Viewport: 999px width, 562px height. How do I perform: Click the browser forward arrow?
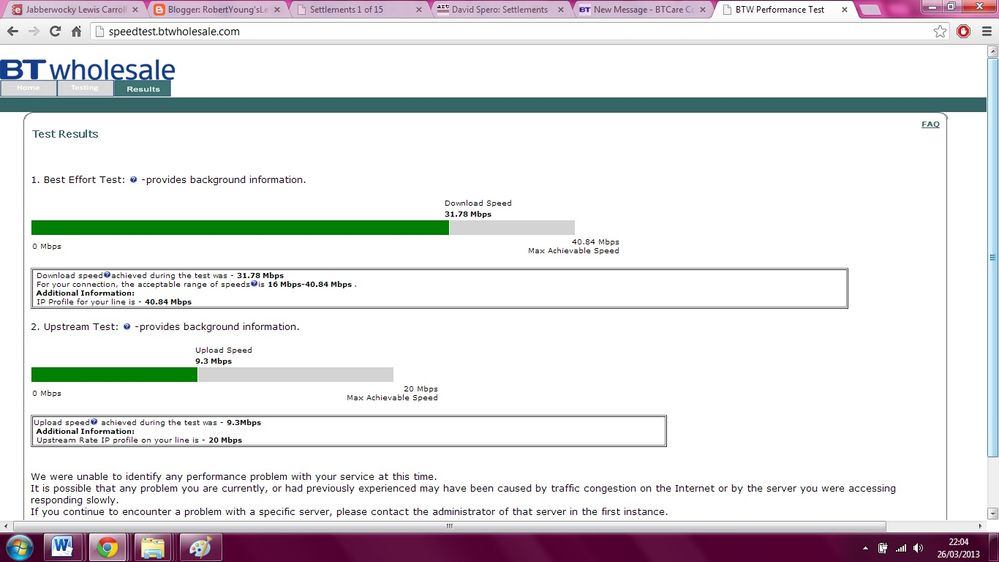coord(34,31)
